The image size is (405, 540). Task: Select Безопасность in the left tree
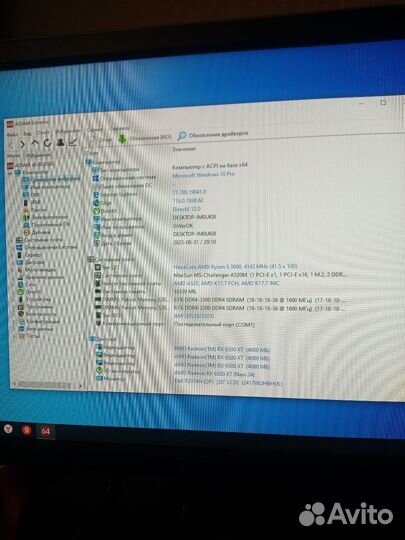tap(41, 314)
